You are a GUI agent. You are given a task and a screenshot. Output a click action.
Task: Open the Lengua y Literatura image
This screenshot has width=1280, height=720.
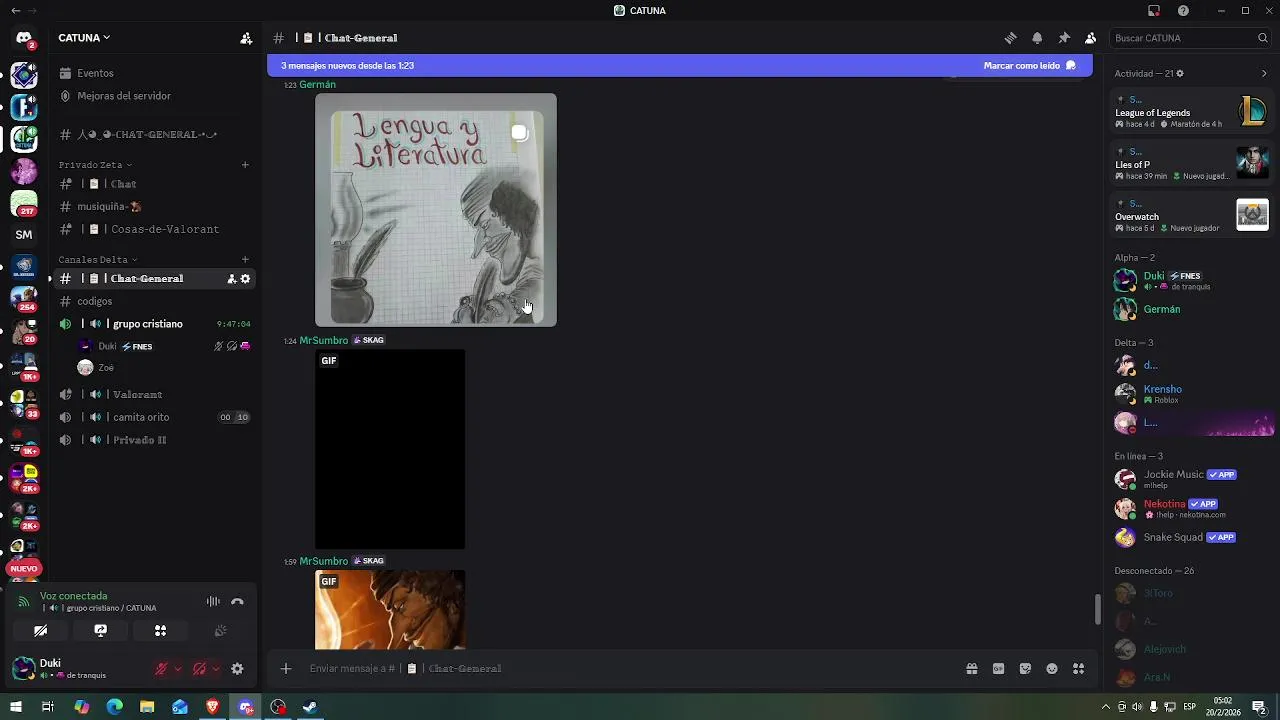click(436, 210)
